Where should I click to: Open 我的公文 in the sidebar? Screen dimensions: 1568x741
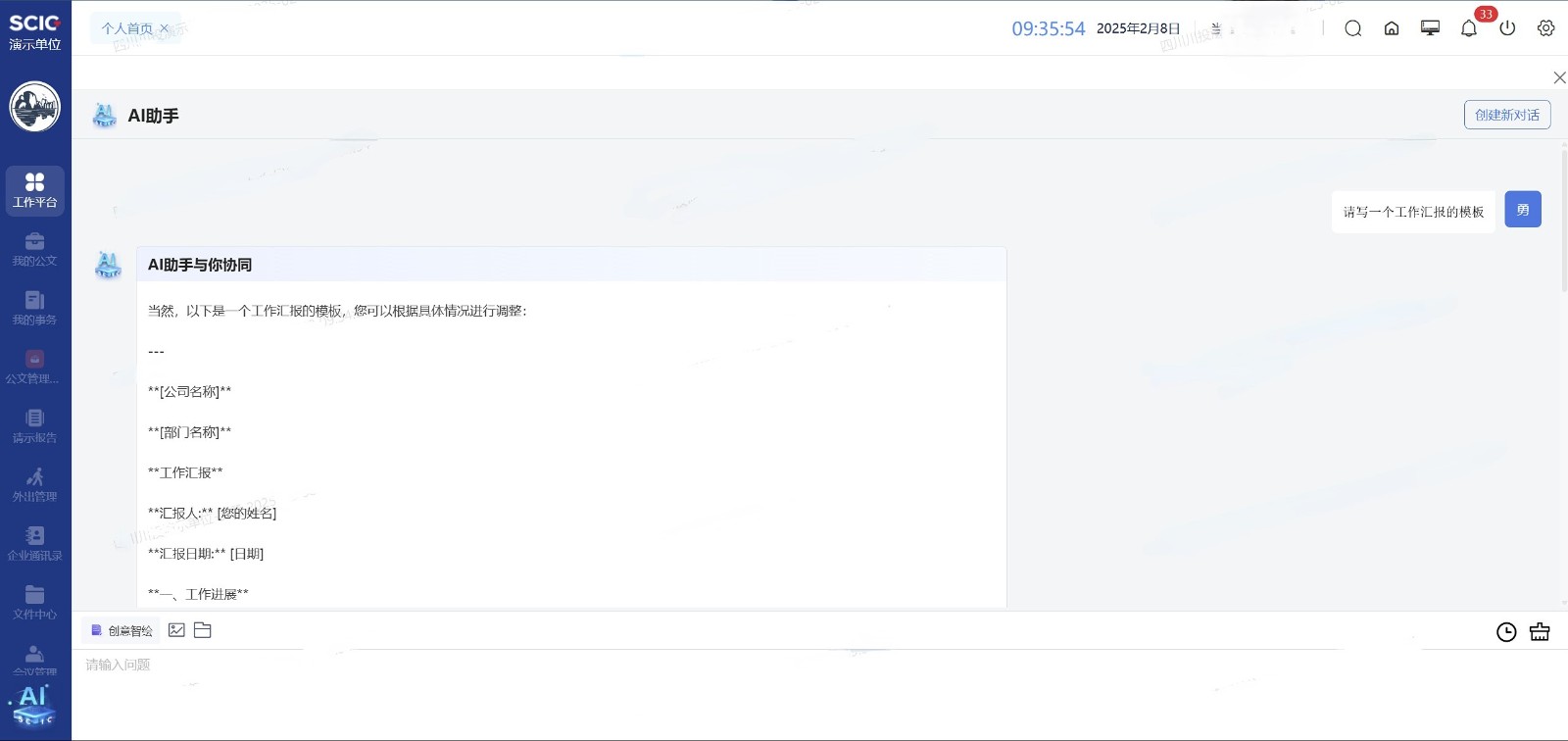coord(34,249)
